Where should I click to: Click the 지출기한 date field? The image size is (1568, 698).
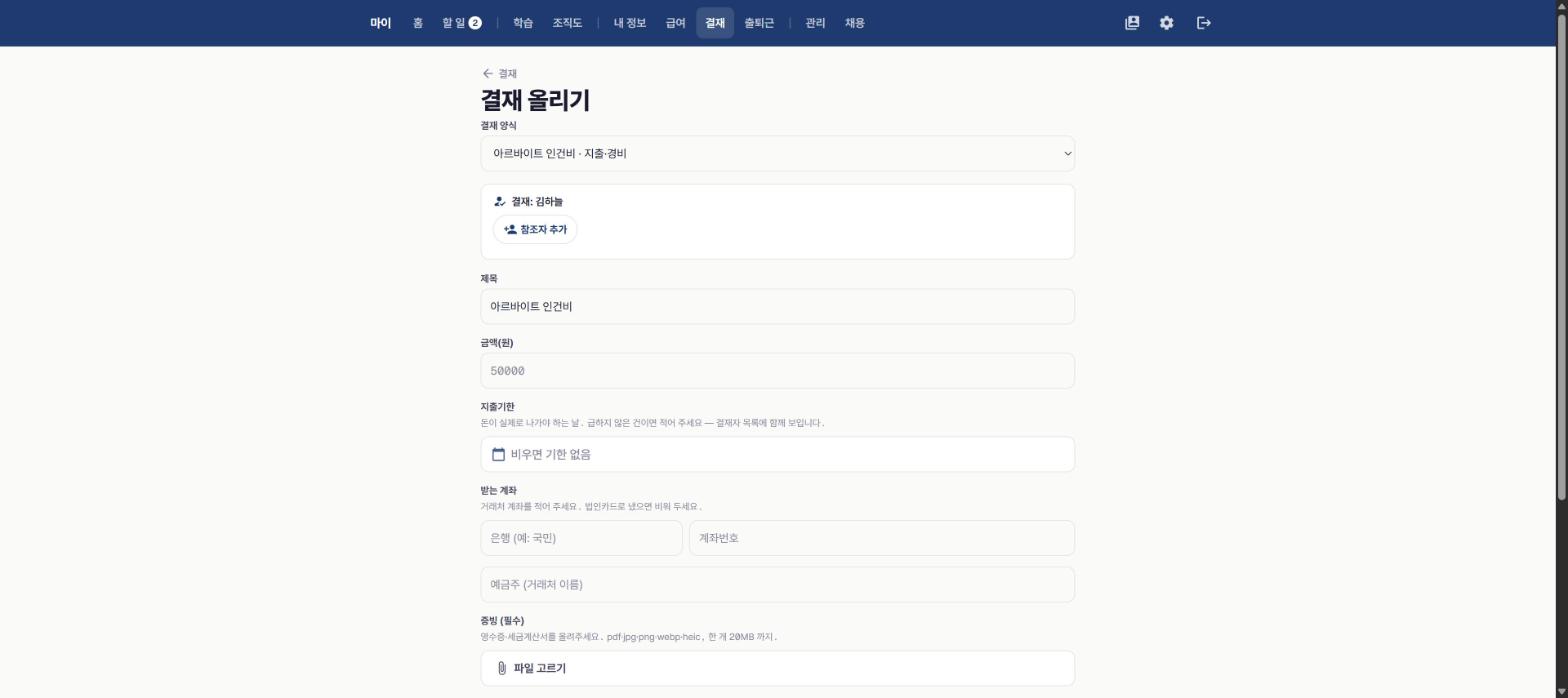tap(777, 455)
